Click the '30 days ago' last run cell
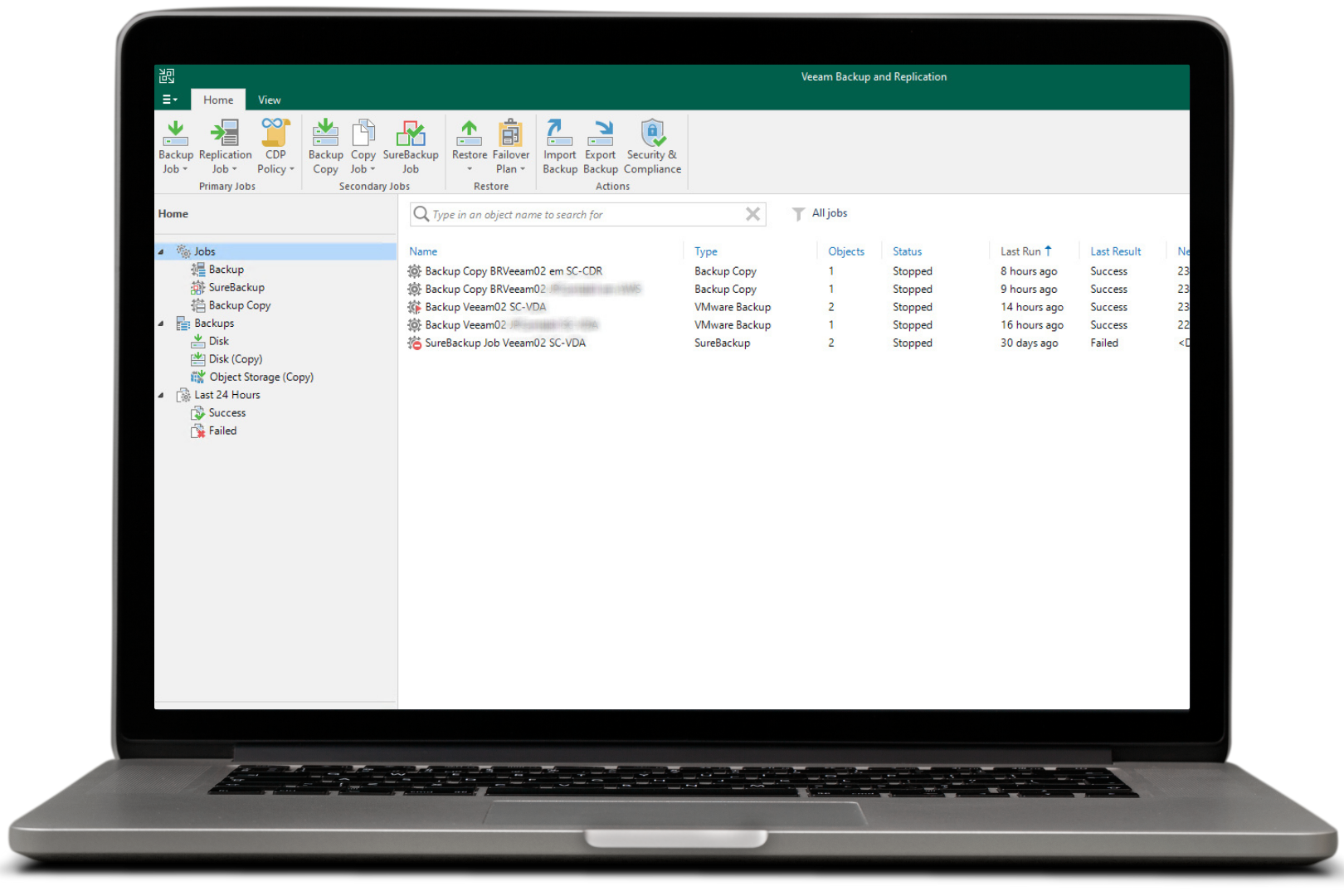 1029,343
